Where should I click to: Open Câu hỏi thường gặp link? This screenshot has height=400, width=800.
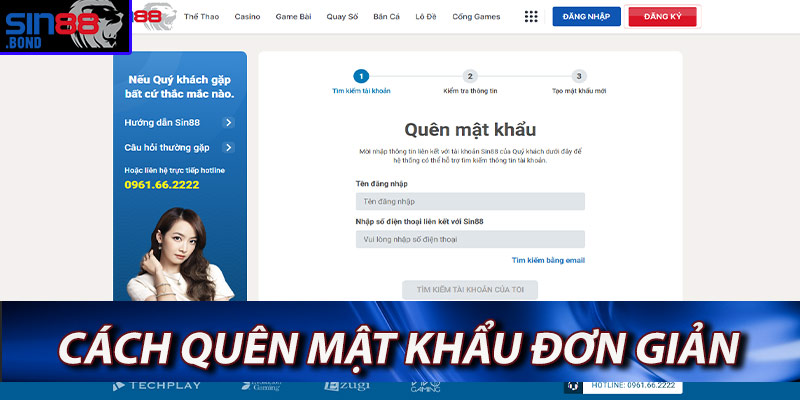[167, 147]
